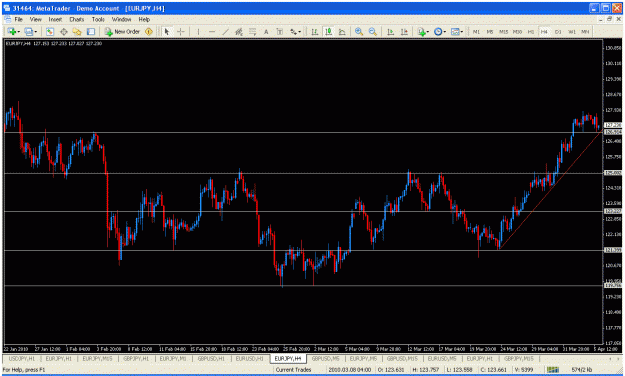Switch to the EURJPY,M15 chart tab
The image size is (625, 376).
[97, 359]
